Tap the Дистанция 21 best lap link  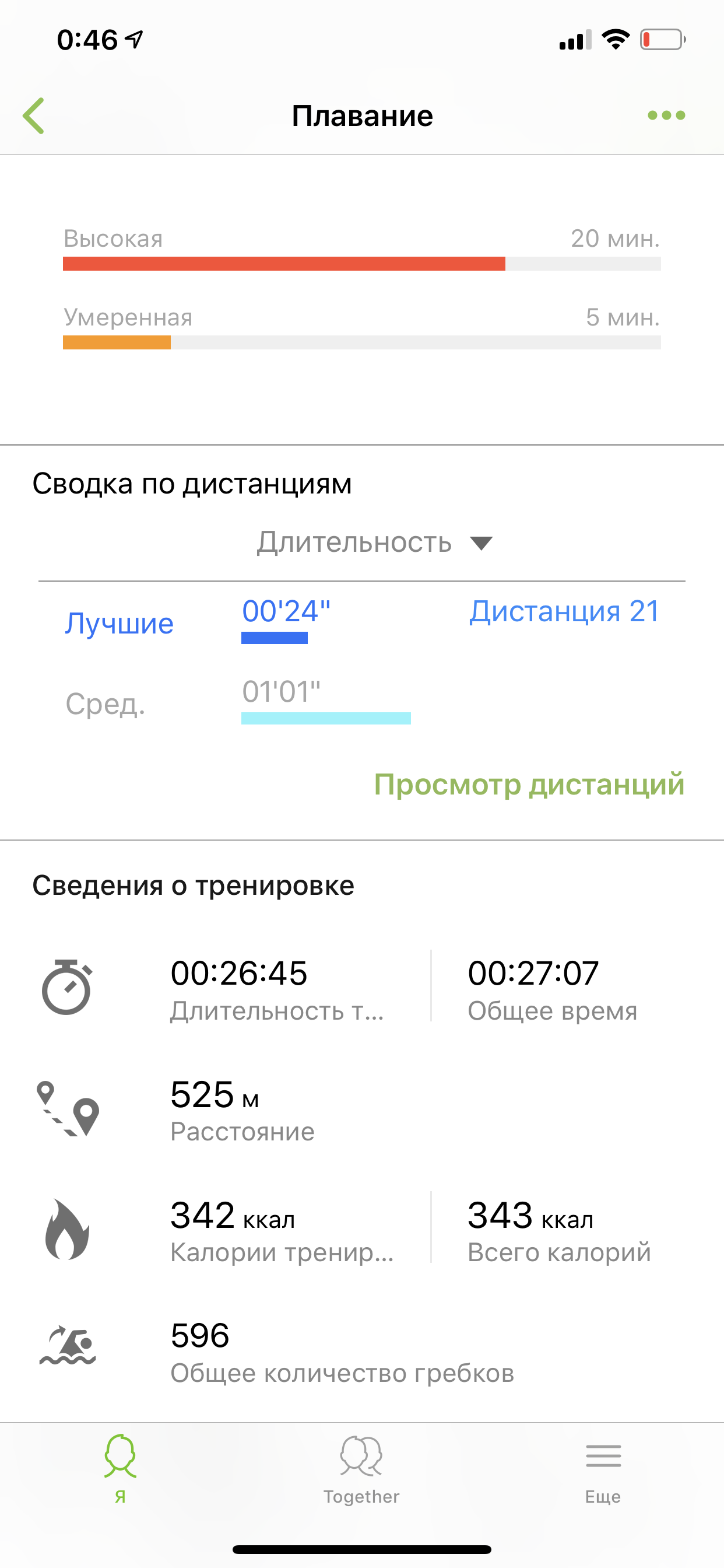(564, 611)
